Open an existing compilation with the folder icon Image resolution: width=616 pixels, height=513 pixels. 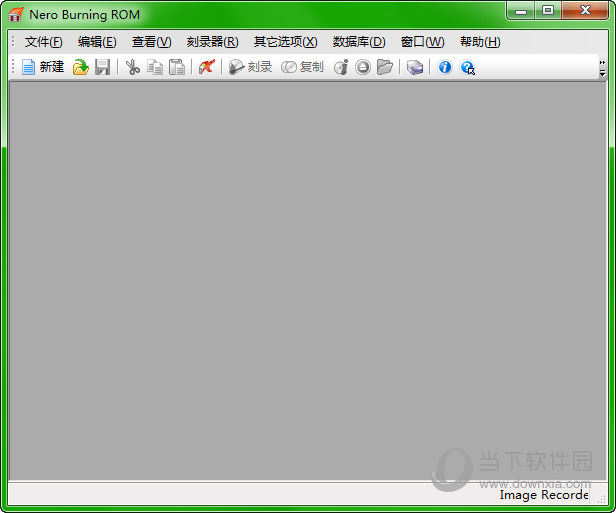click(81, 67)
